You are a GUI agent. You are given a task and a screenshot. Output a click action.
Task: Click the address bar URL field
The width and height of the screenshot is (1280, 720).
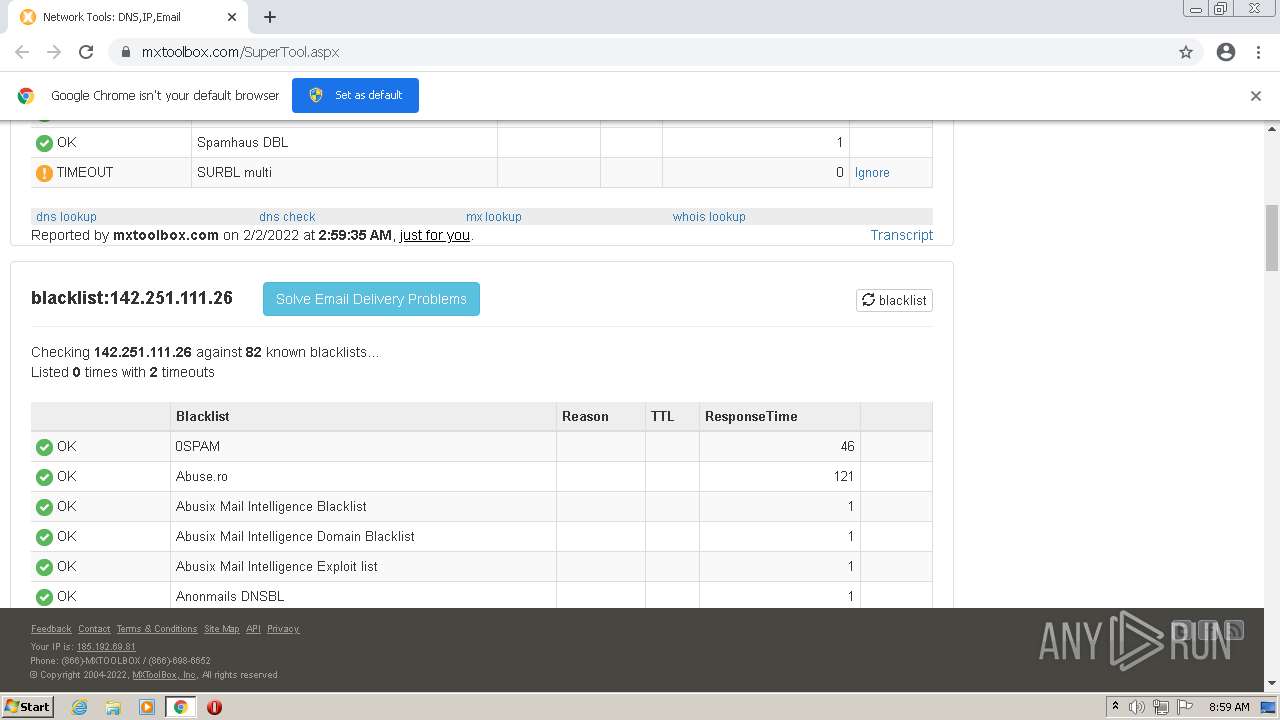coord(640,52)
